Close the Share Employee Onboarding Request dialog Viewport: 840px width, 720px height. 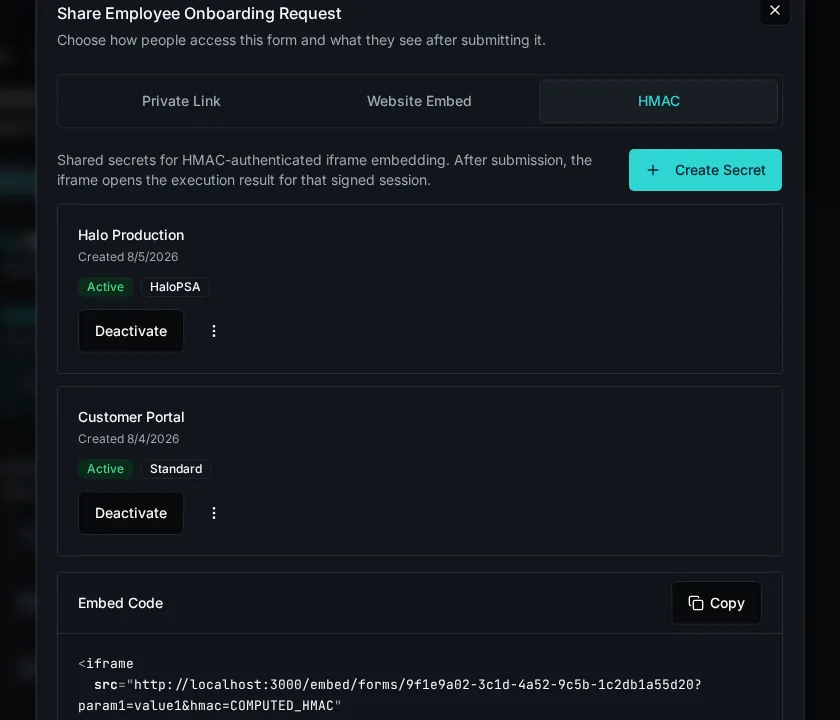point(775,10)
